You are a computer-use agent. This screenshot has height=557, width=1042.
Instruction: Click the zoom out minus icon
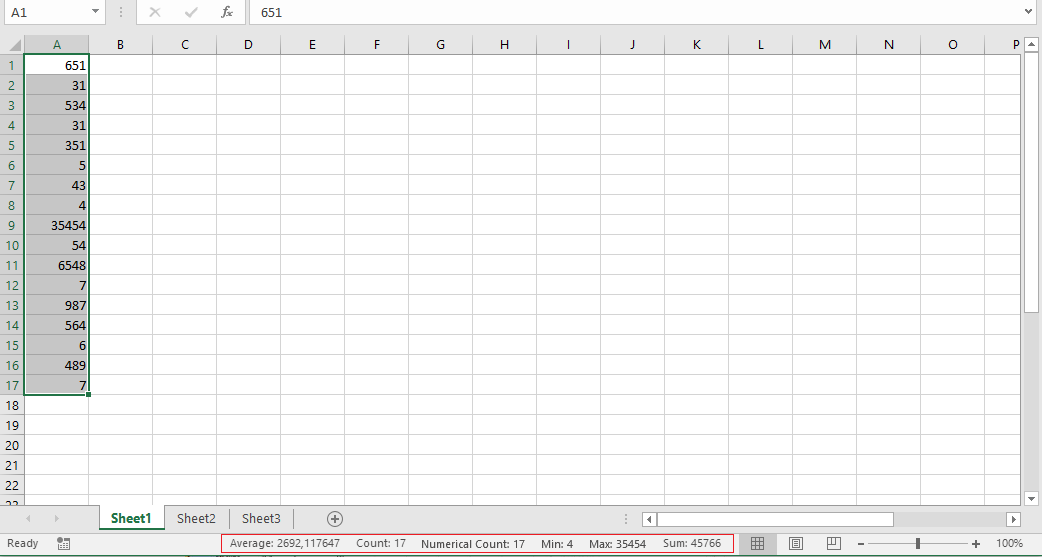(x=860, y=543)
